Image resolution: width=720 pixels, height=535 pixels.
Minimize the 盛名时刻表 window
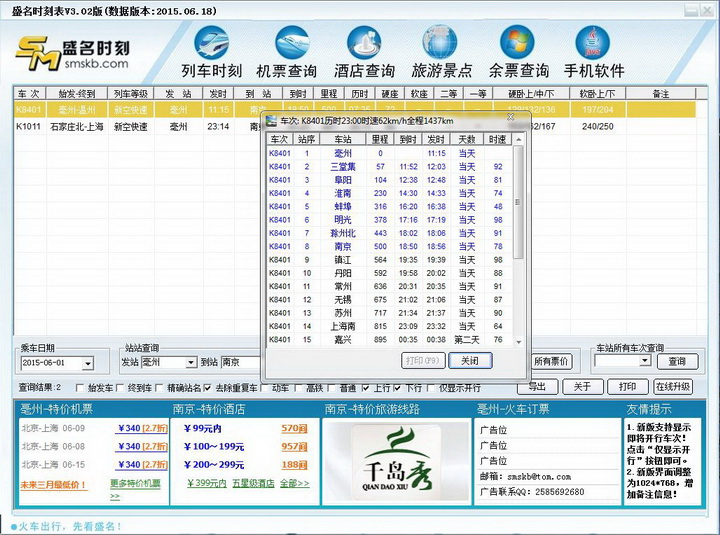click(x=691, y=11)
